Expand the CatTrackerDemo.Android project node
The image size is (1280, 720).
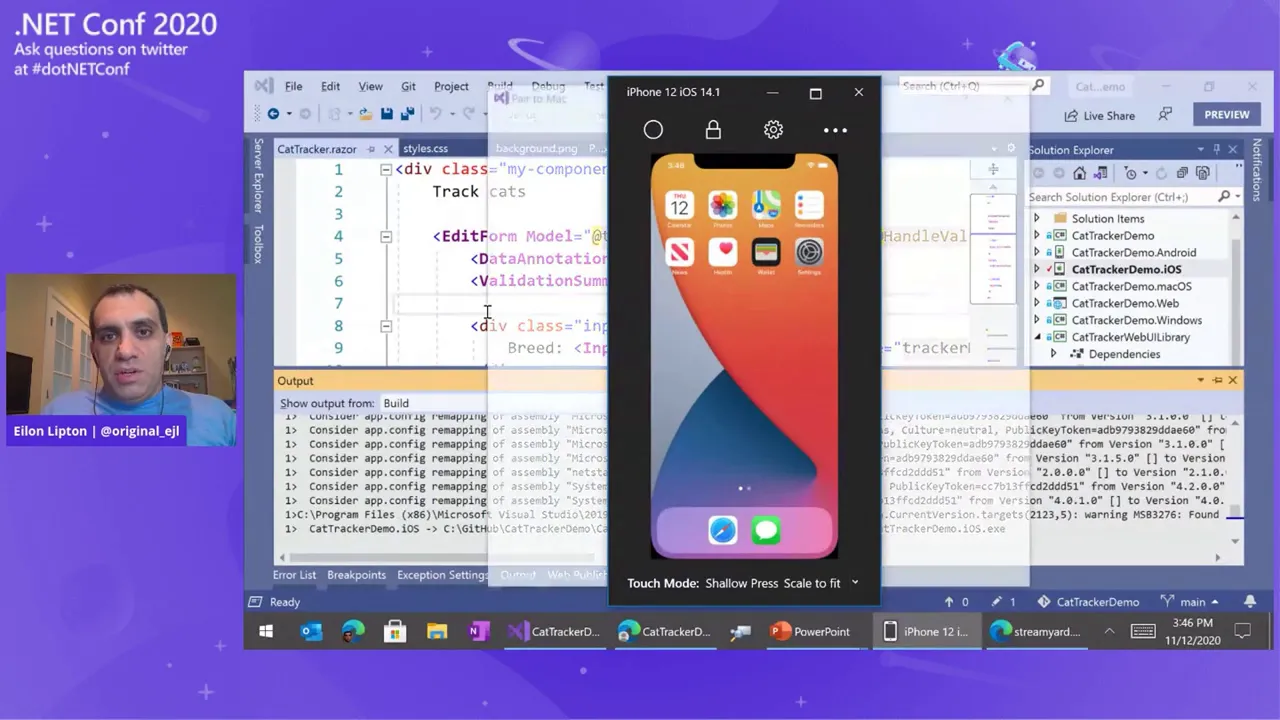click(x=1036, y=252)
